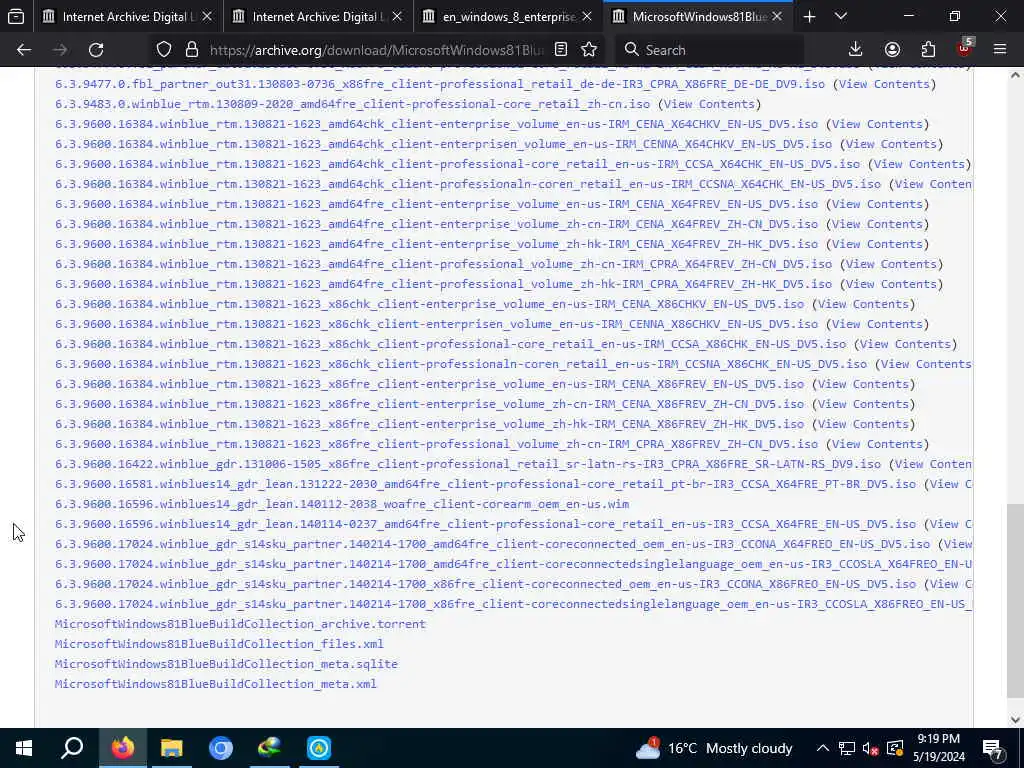Viewport: 1024px width, 768px height.
Task: Open Firefox application hamburger menu
Action: click(999, 50)
